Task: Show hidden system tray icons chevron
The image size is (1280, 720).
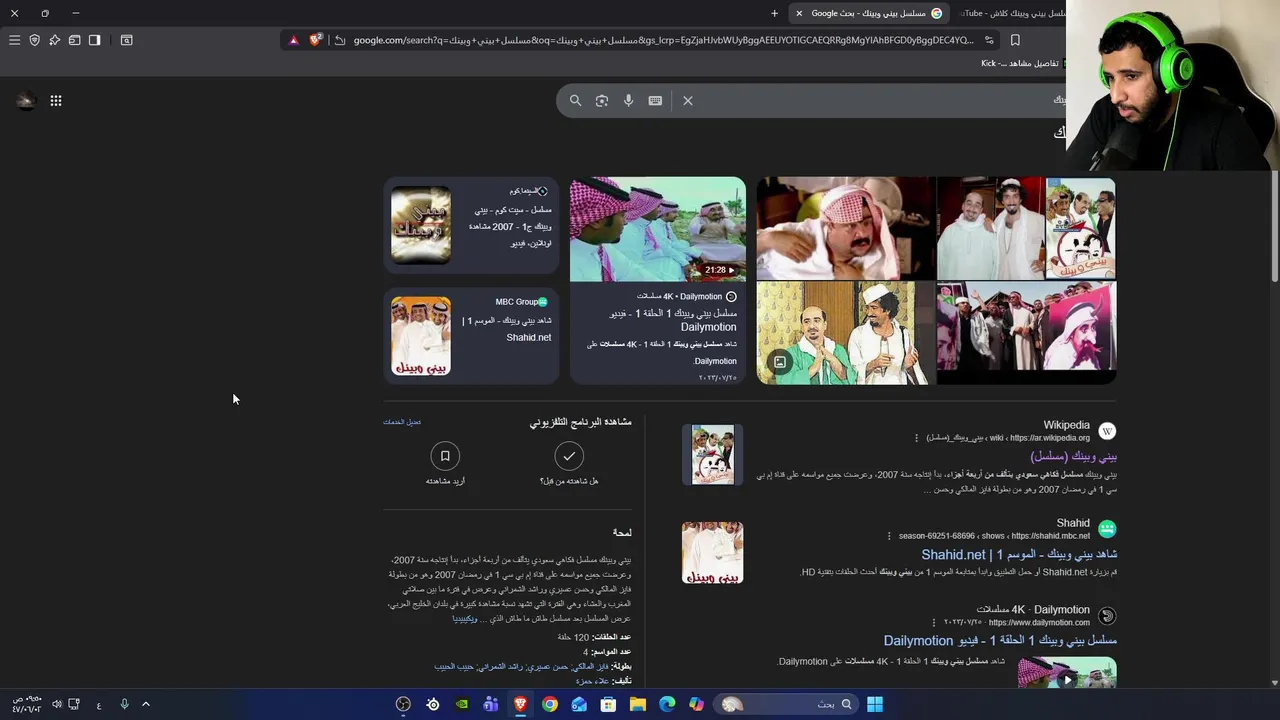Action: tap(145, 704)
